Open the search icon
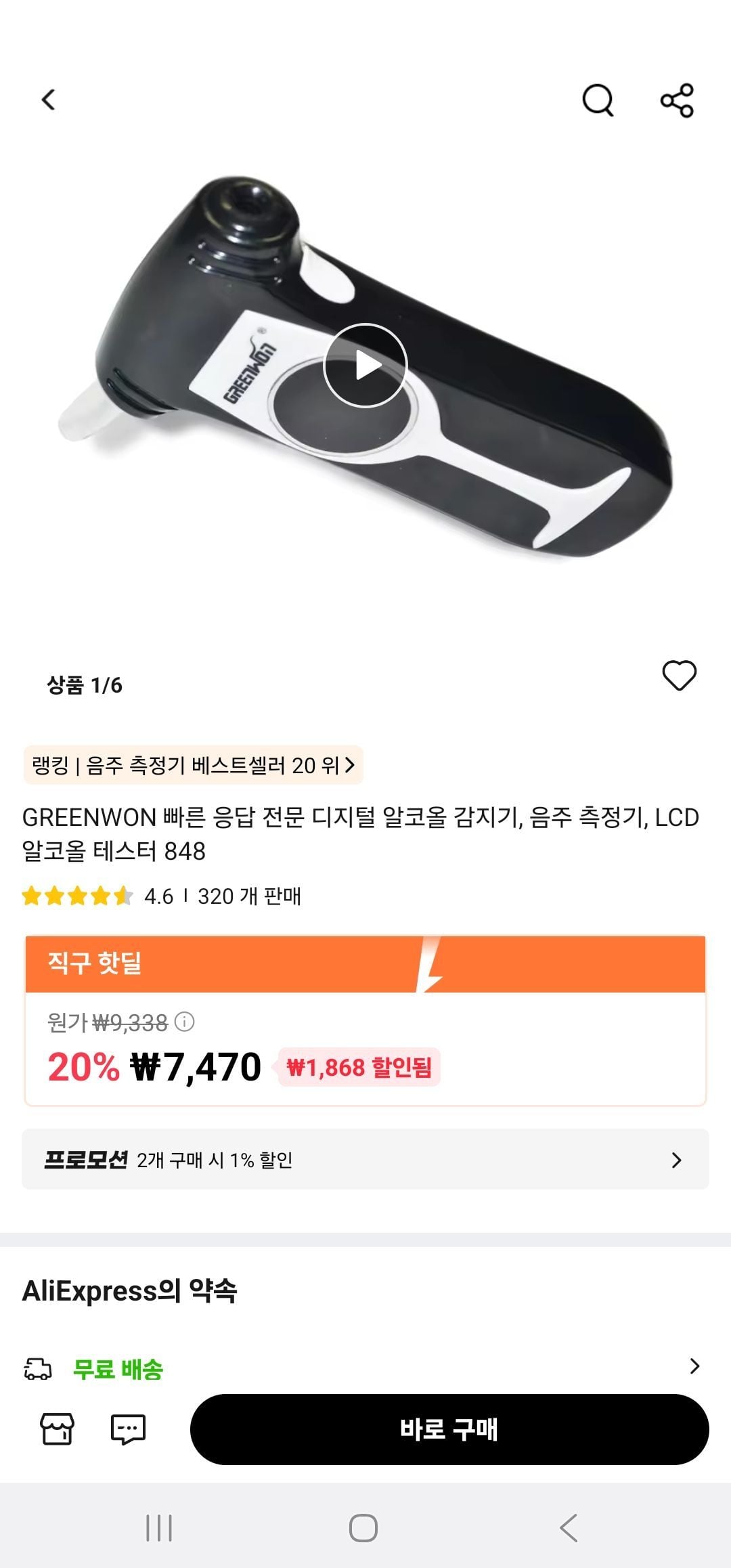This screenshot has height=1568, width=731. [x=598, y=101]
